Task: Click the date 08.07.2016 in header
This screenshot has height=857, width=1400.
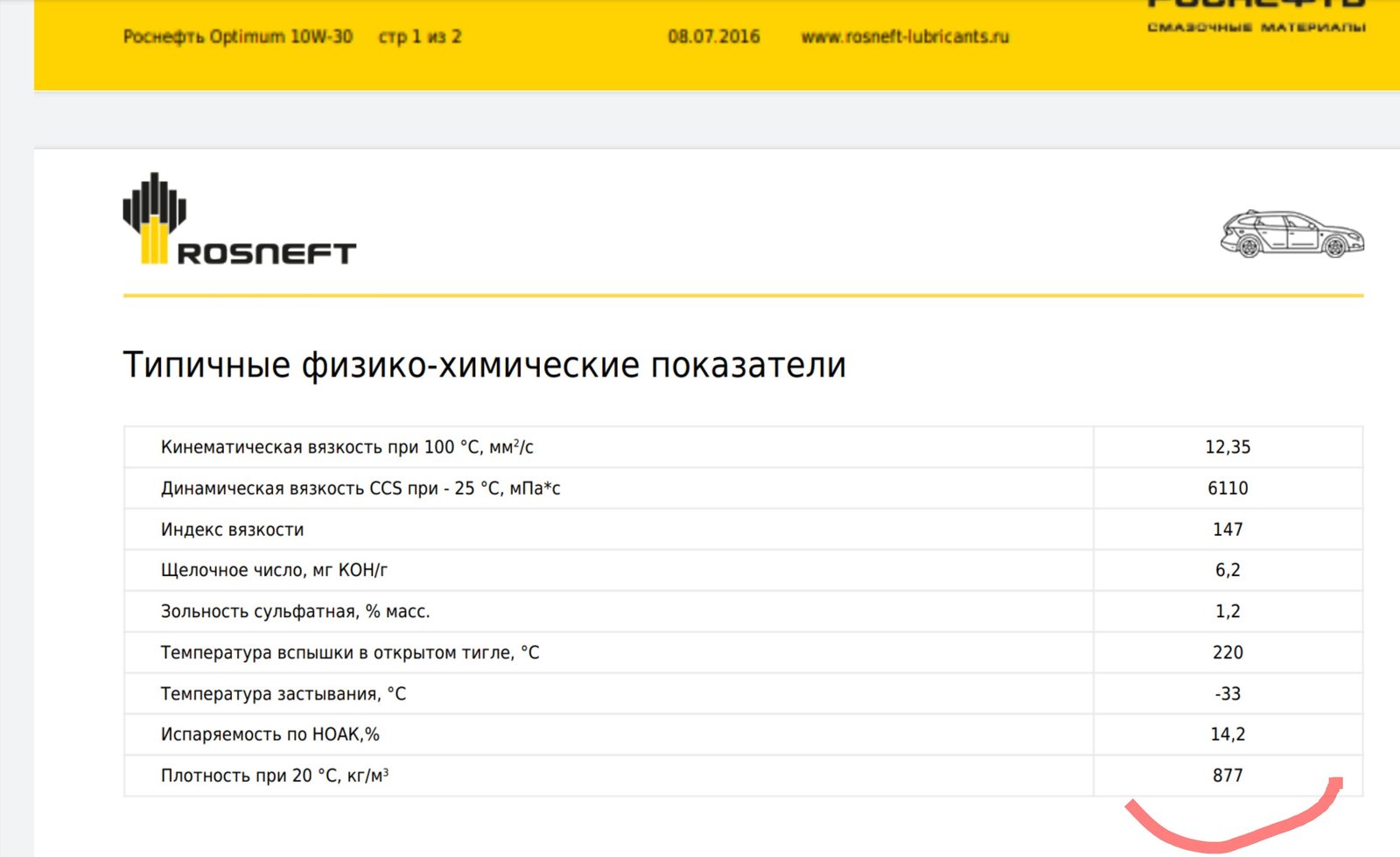Action: pos(714,37)
